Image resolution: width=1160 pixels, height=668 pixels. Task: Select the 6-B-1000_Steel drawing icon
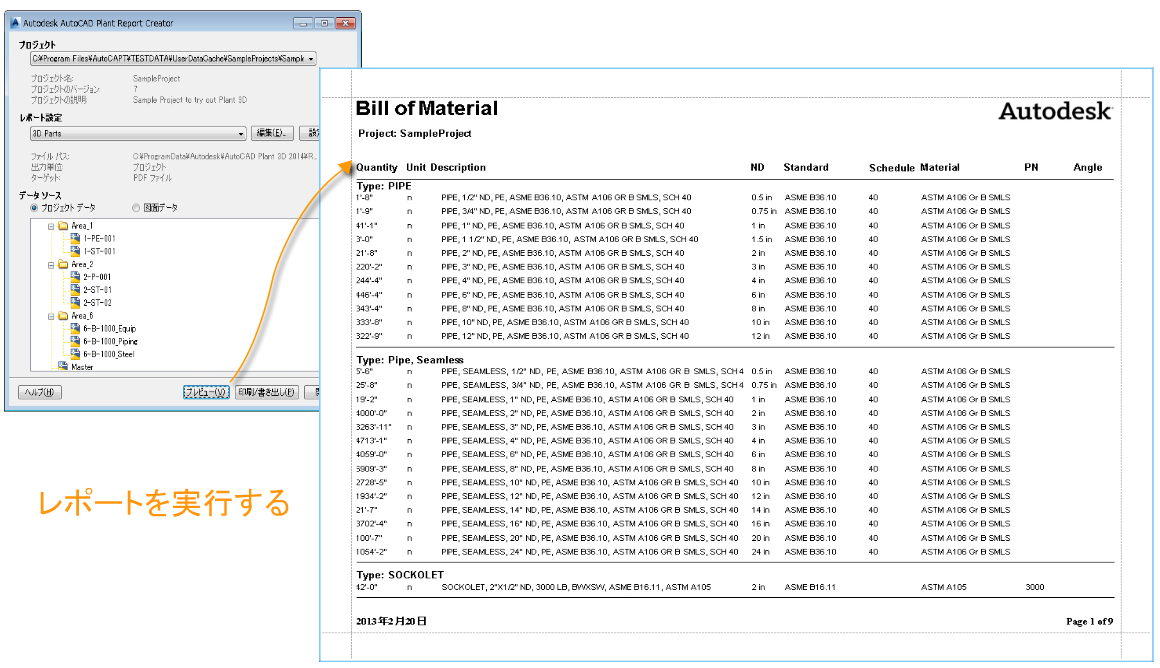coord(75,354)
